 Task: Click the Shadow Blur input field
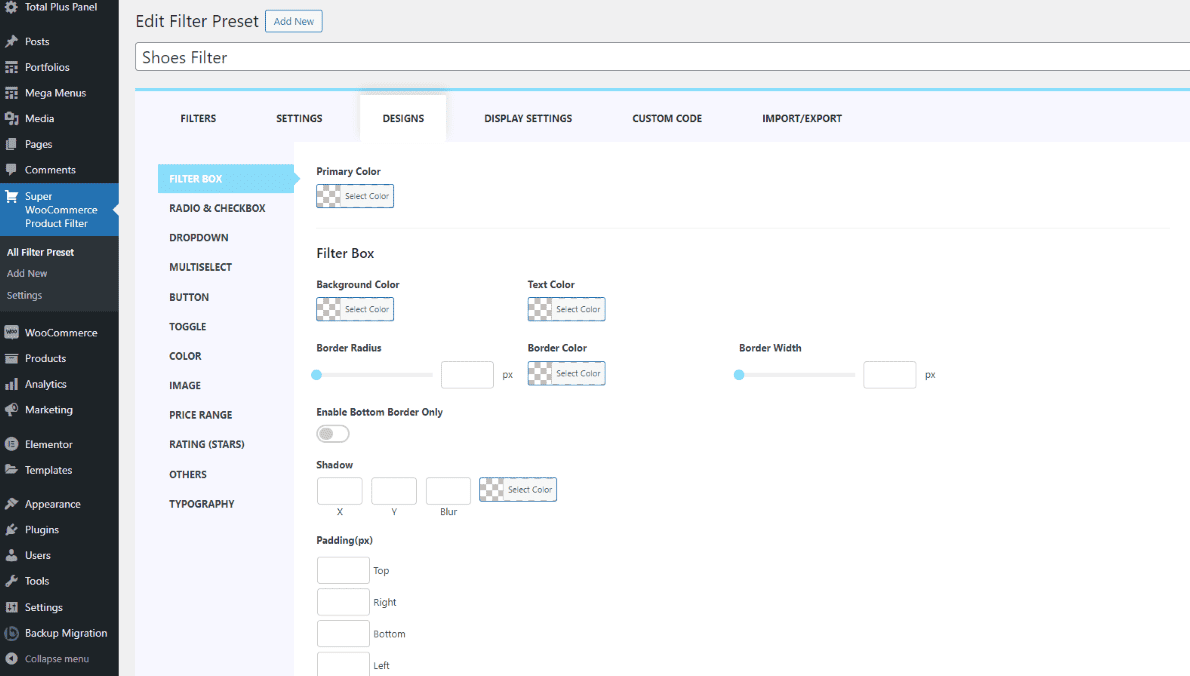449,491
